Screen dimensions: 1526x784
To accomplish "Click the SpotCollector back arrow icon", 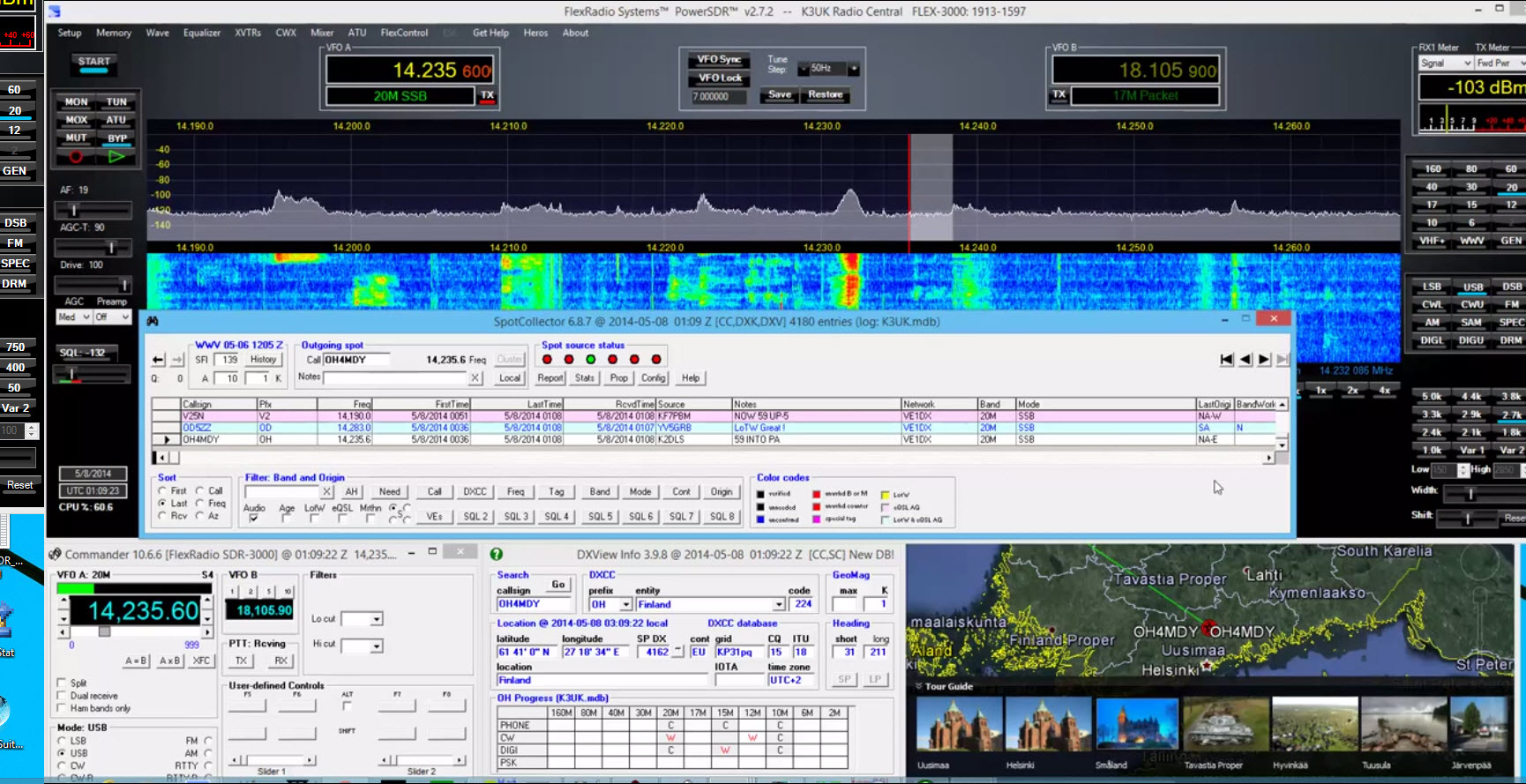I will pyautogui.click(x=158, y=360).
